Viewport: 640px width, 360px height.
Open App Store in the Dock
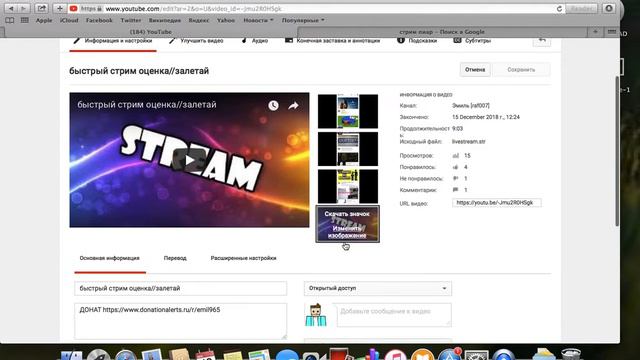449,354
